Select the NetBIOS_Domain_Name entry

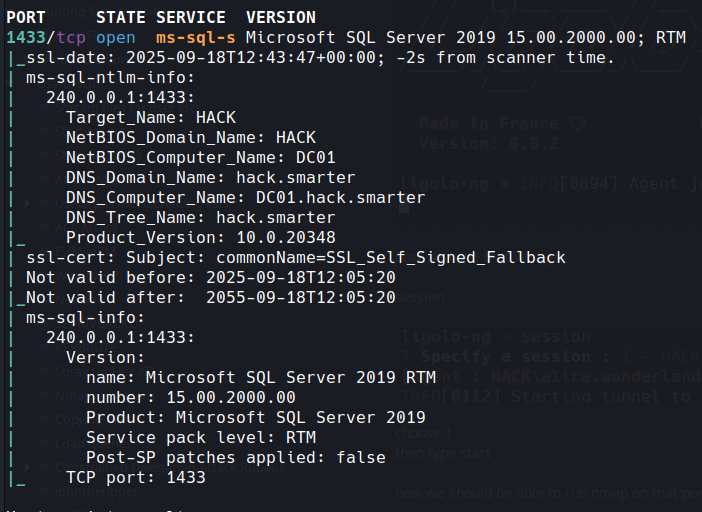(190, 137)
